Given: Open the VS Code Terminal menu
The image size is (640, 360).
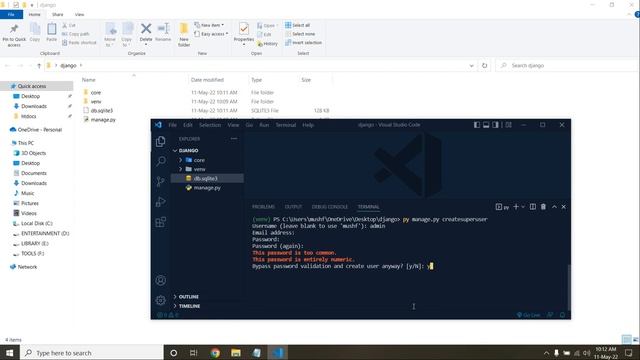Looking at the screenshot, I should 286,125.
